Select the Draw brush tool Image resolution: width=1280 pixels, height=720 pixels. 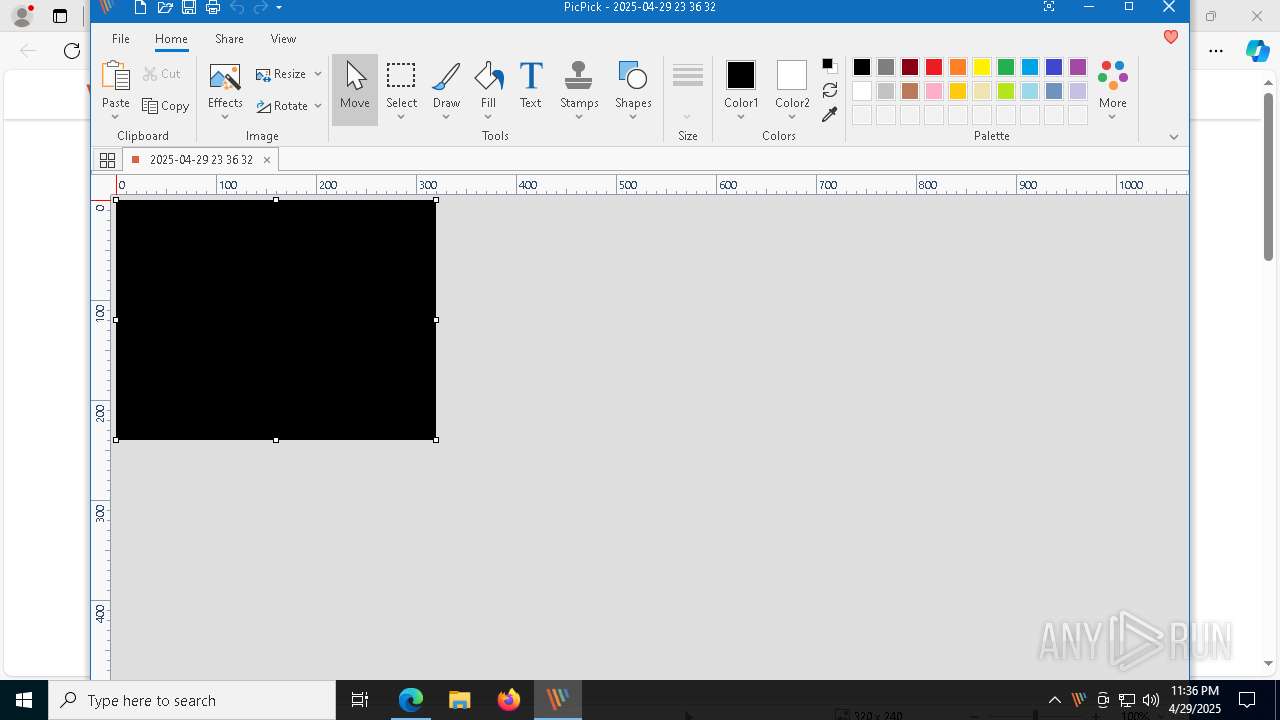446,85
